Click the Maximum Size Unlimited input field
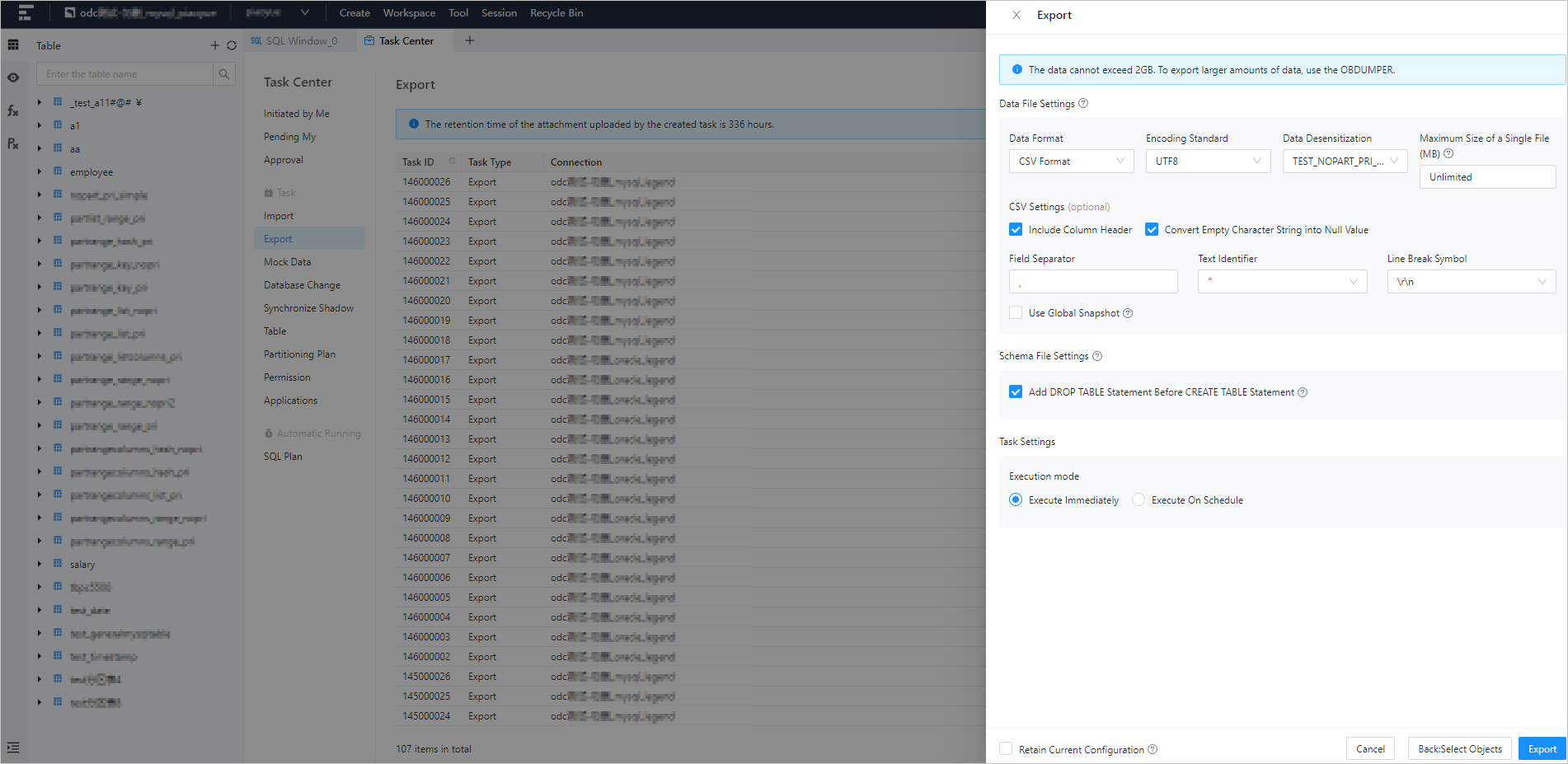The width and height of the screenshot is (1568, 764). [x=1487, y=177]
